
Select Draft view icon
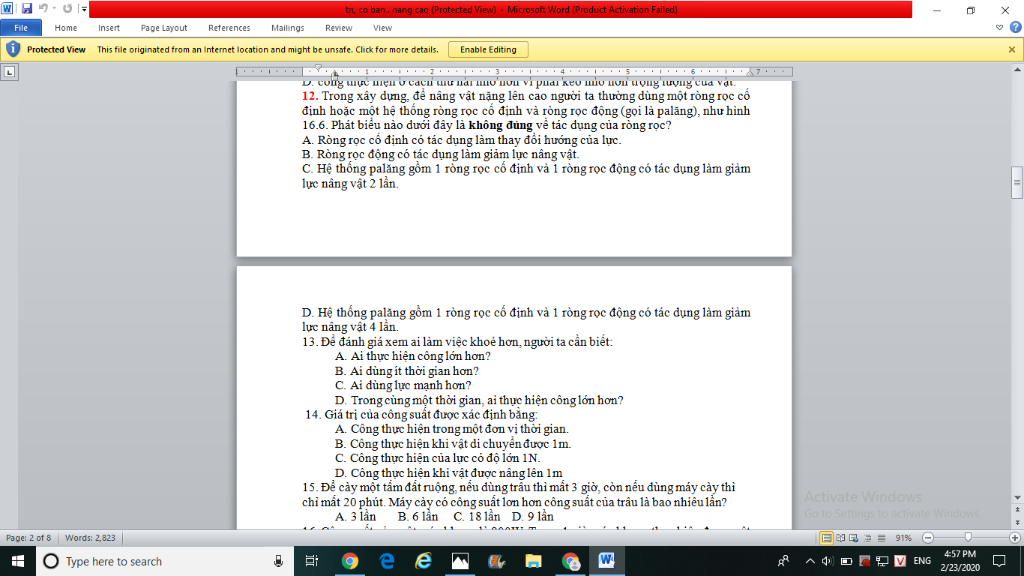[882, 538]
